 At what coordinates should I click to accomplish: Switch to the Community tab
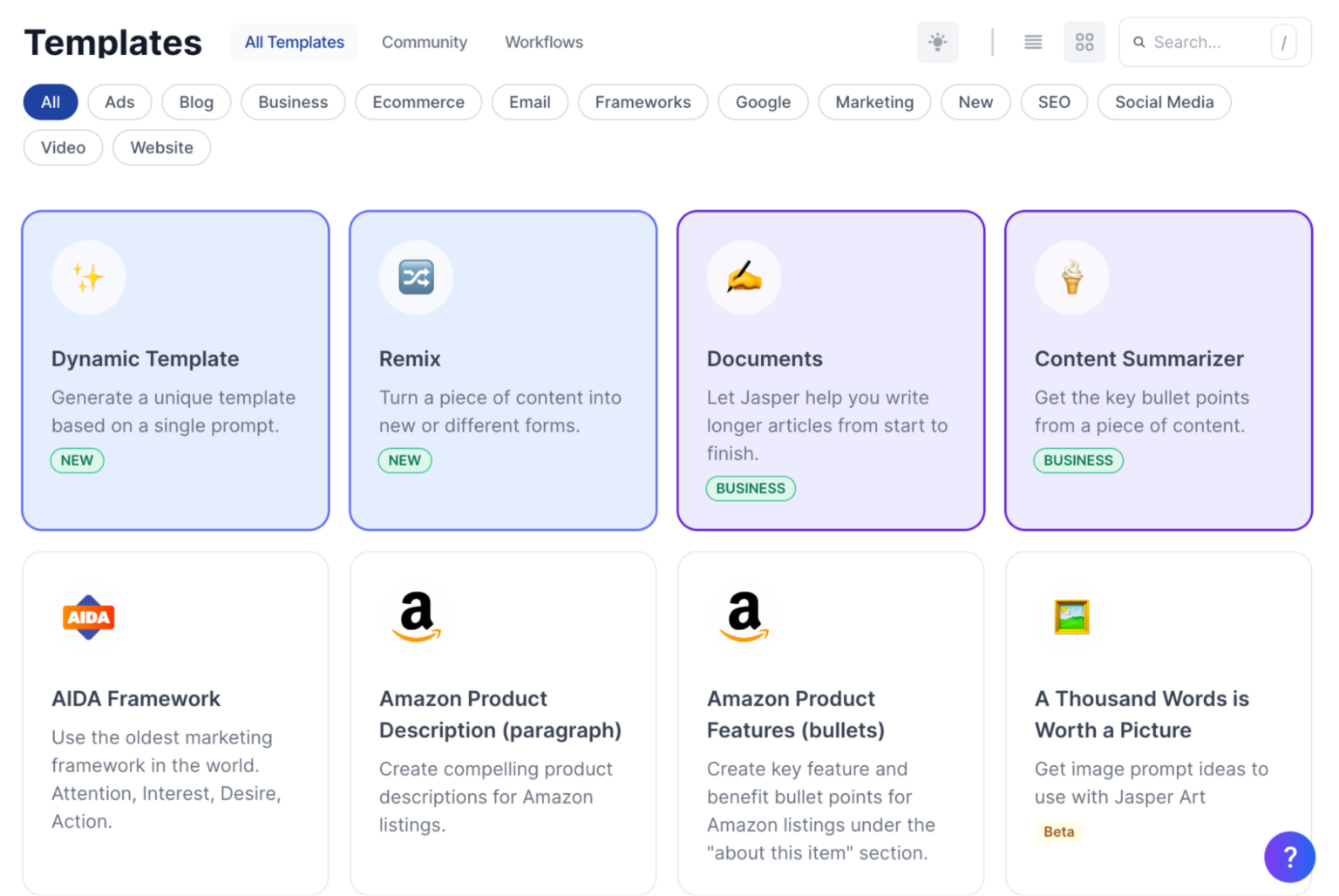(425, 42)
